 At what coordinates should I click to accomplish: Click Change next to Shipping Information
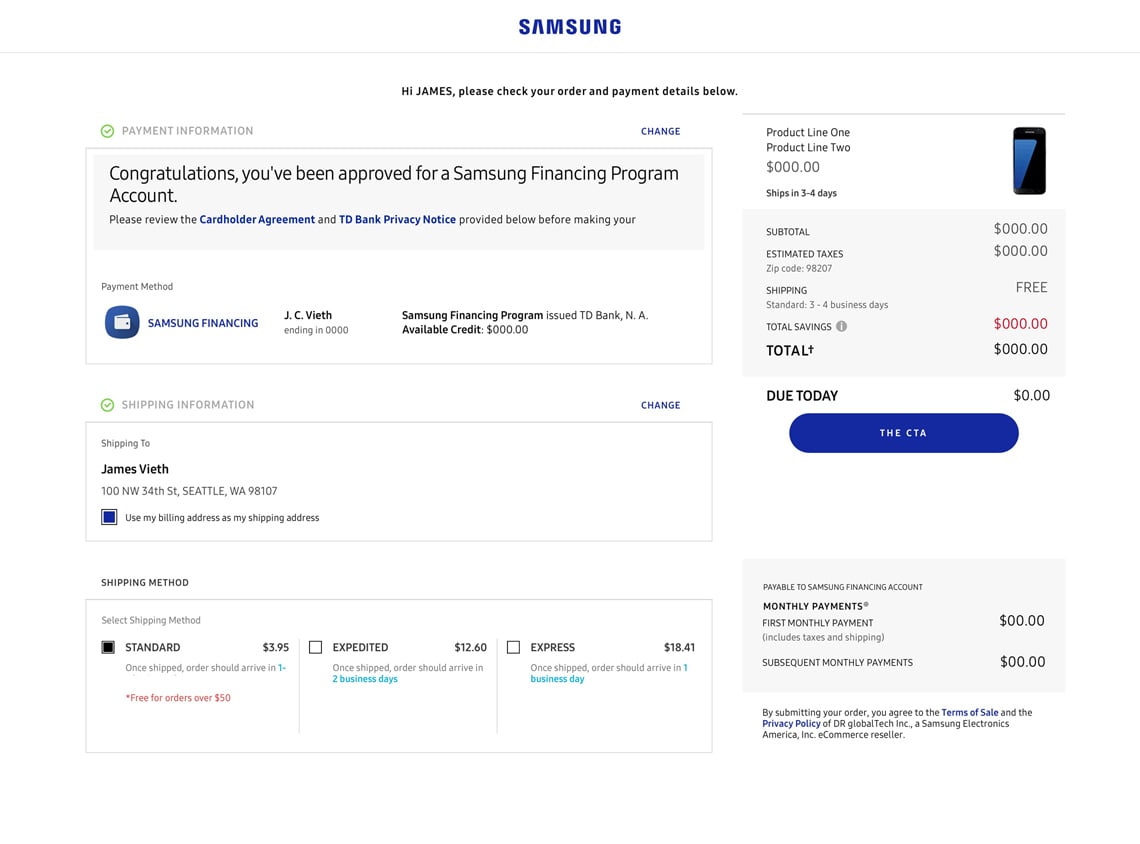(660, 405)
